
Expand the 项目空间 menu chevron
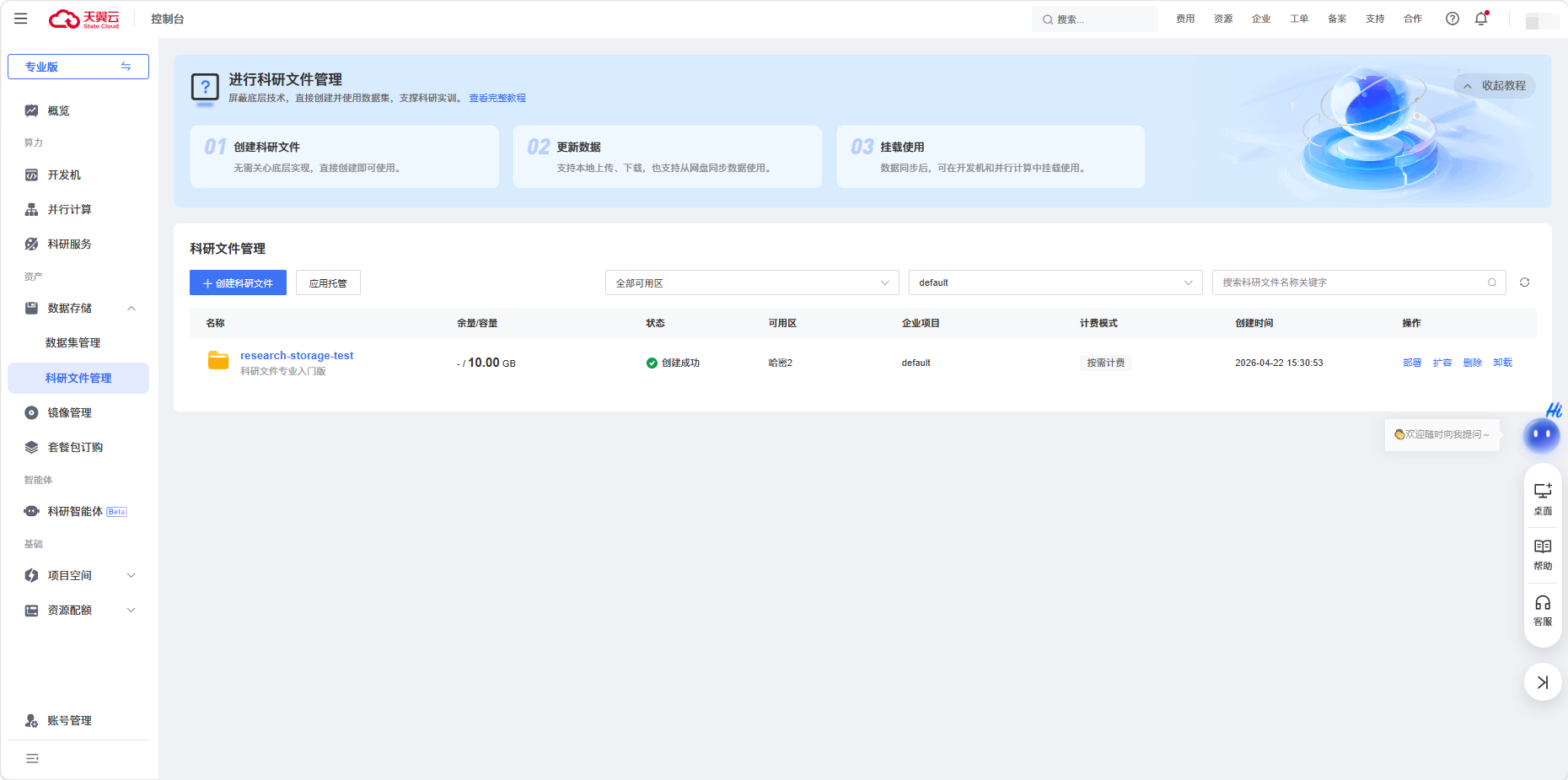(132, 575)
